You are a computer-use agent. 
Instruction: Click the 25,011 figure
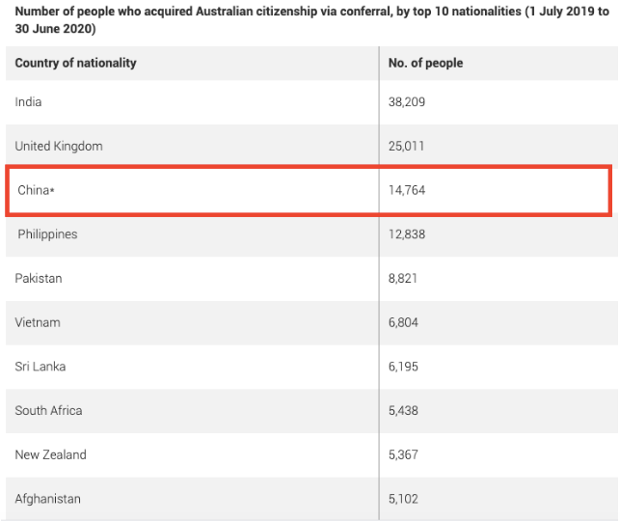click(407, 146)
